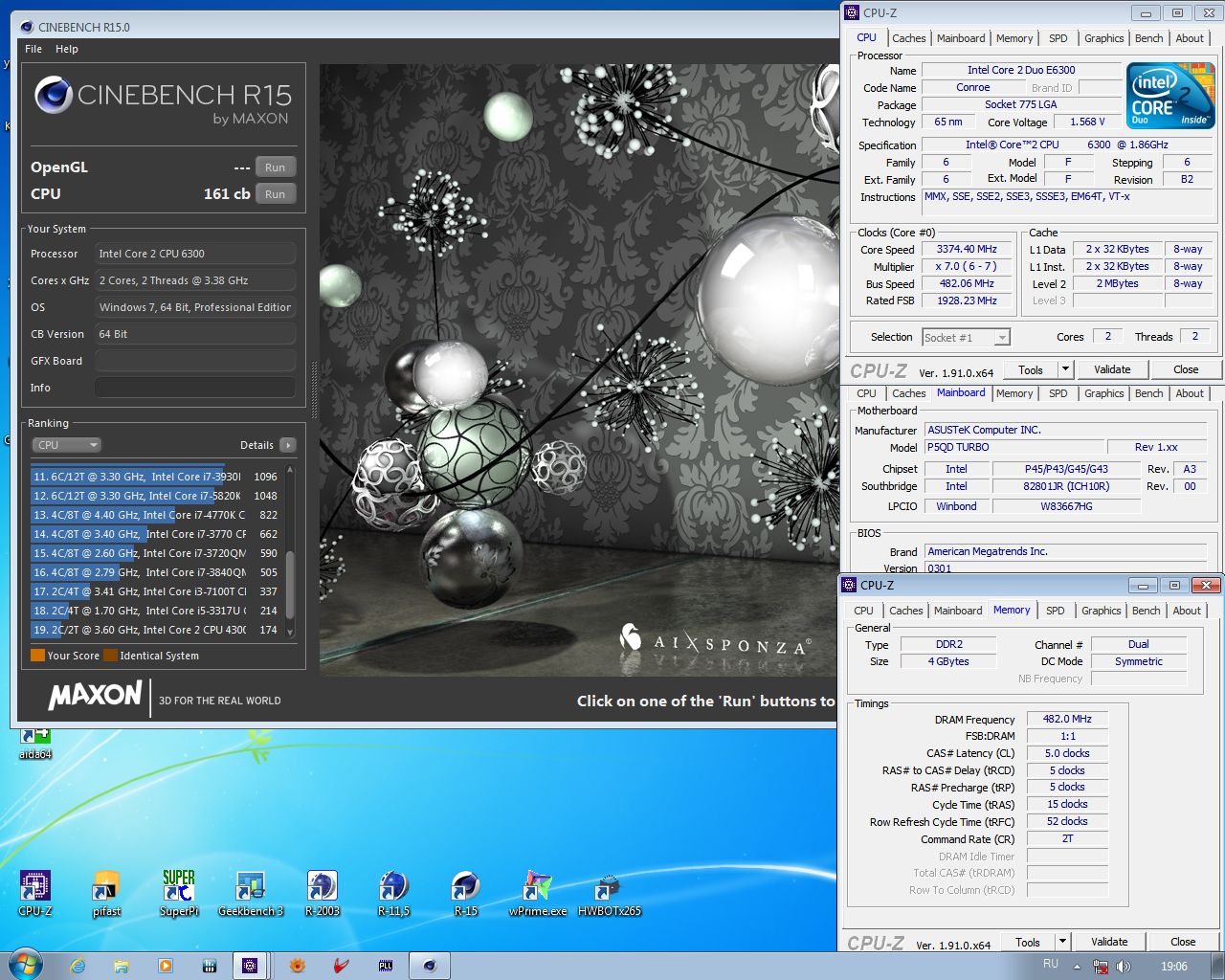Click the Show desktop strip
The height and width of the screenshot is (980, 1225).
pos(1218,966)
